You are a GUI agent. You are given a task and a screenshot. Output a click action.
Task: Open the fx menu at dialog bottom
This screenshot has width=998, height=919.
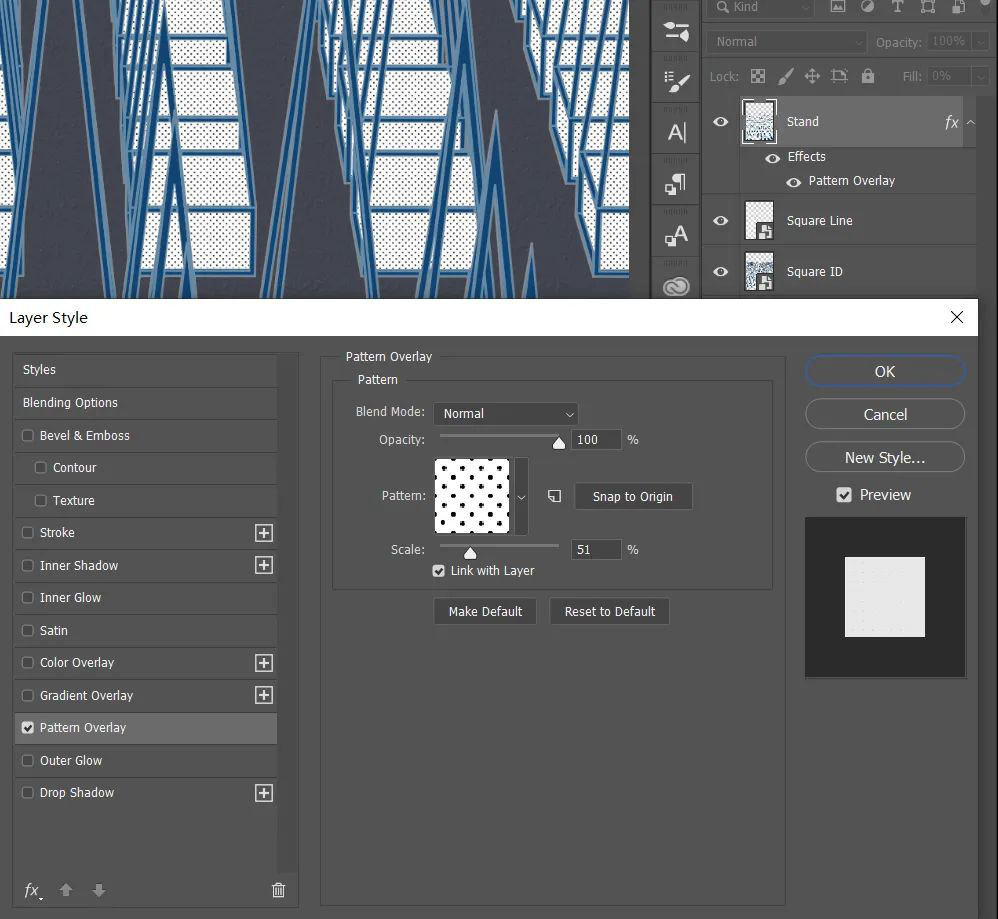click(33, 890)
